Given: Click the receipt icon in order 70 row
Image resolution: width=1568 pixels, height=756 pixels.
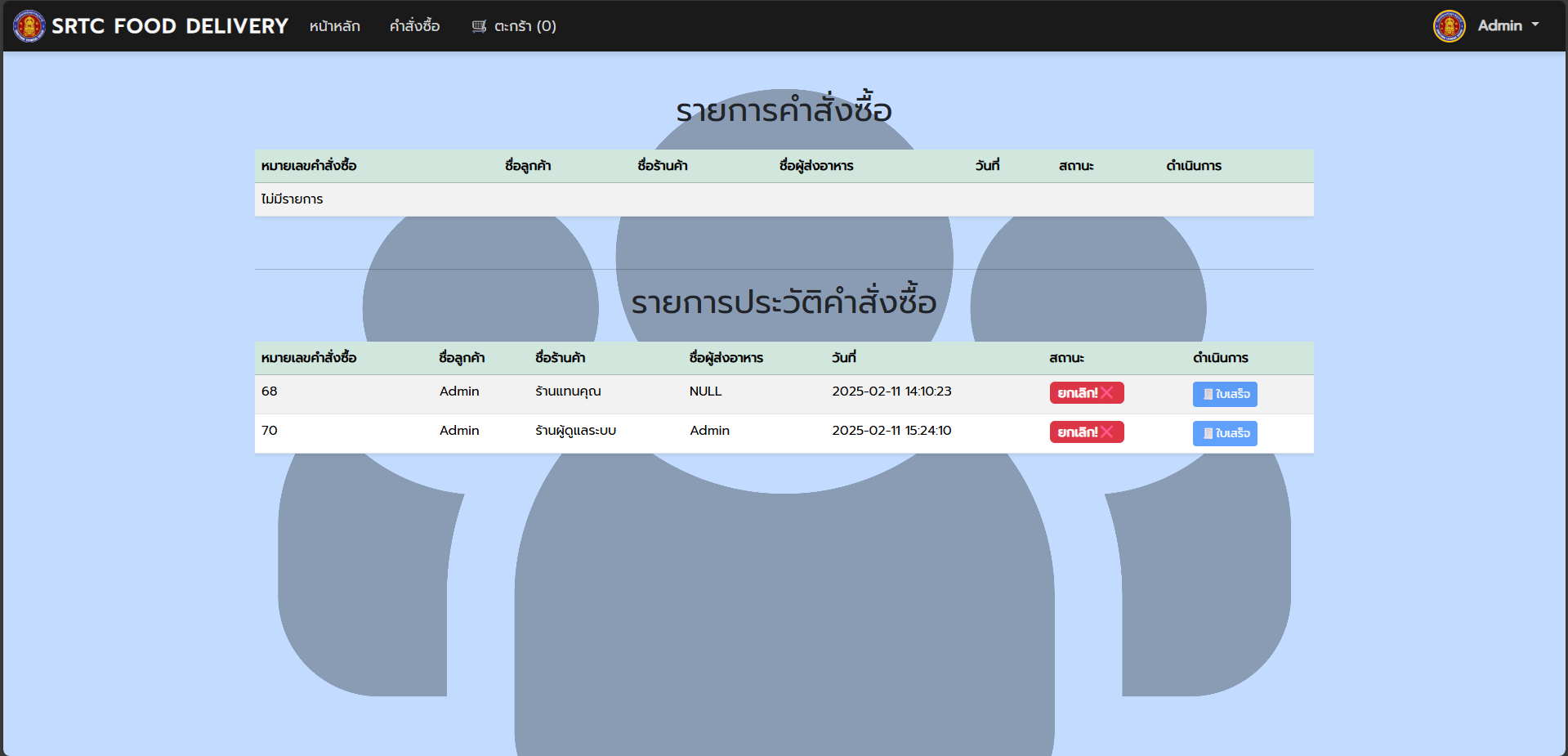Looking at the screenshot, I should click(x=1208, y=433).
